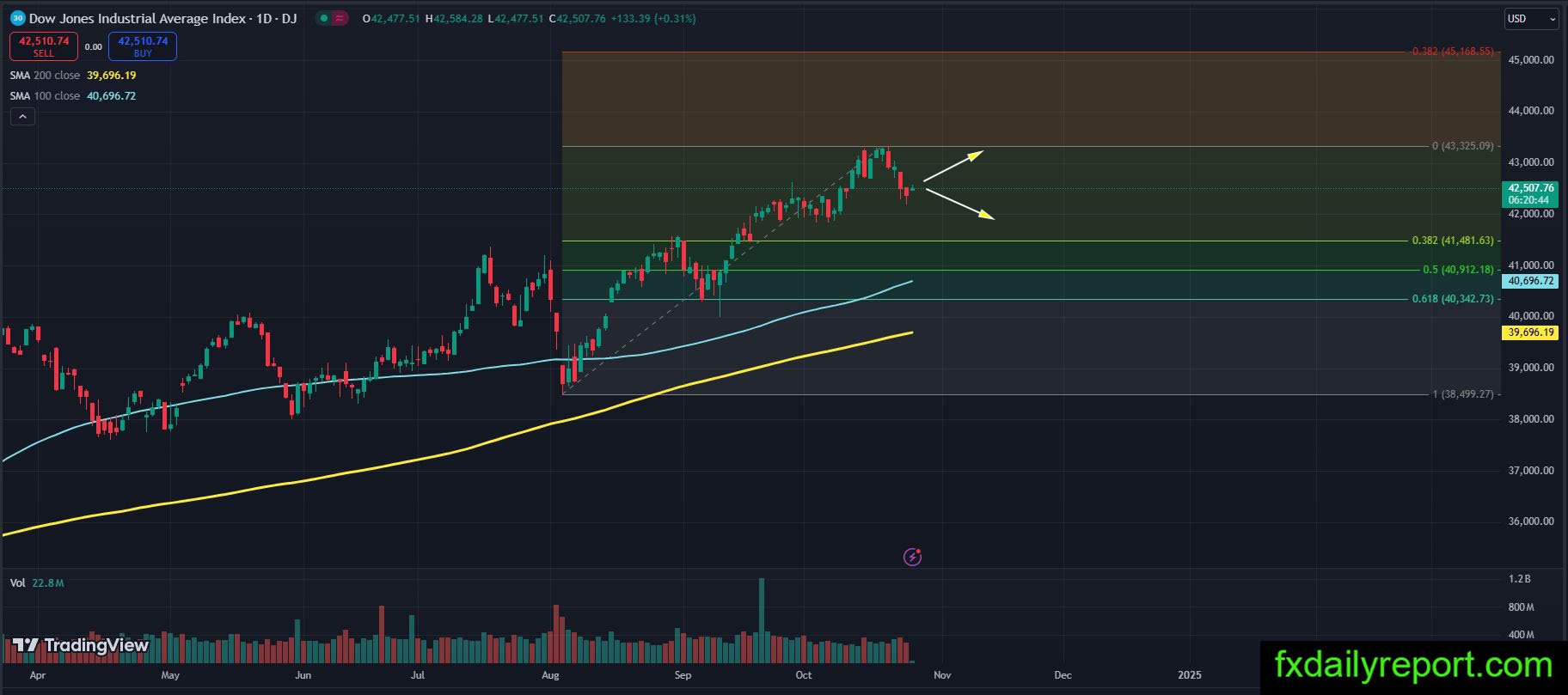
Task: Select the SMA 100 close indicator legend
Action: point(73,96)
